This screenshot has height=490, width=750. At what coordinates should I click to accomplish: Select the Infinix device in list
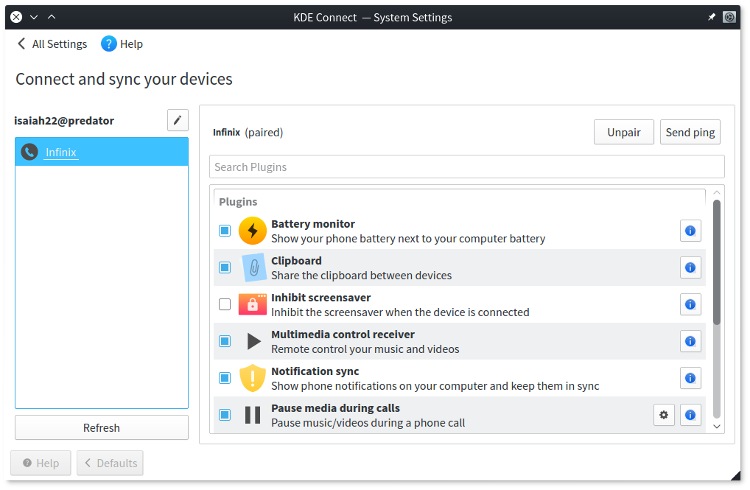[102, 152]
